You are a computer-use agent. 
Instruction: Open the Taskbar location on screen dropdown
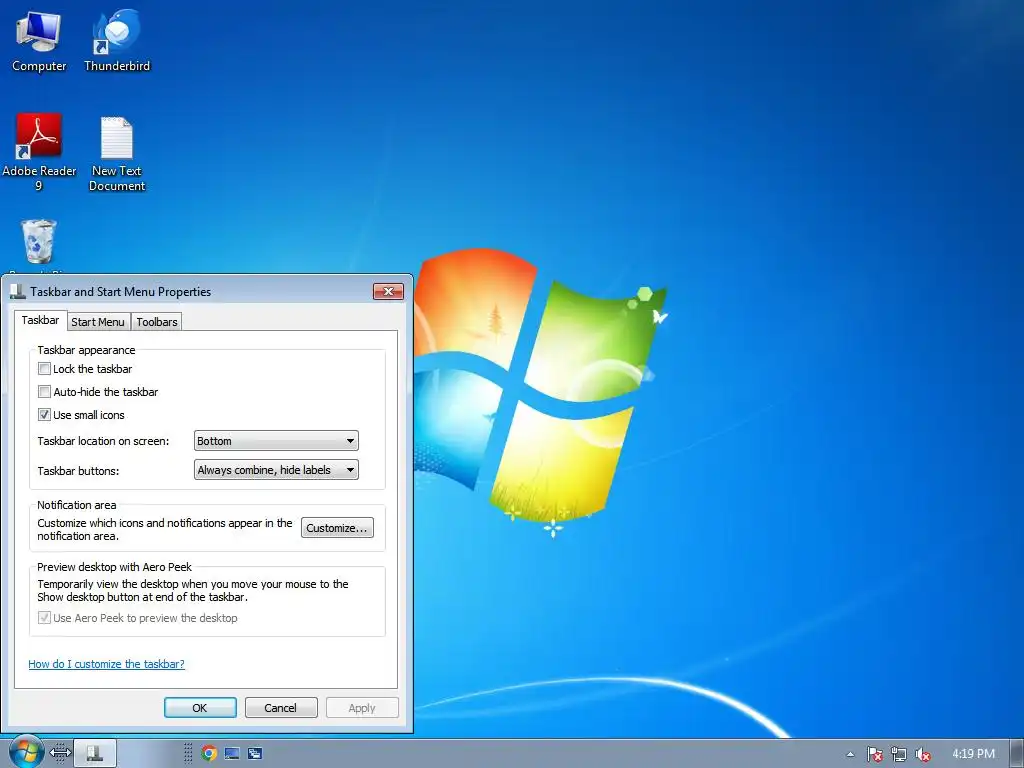[x=276, y=441]
